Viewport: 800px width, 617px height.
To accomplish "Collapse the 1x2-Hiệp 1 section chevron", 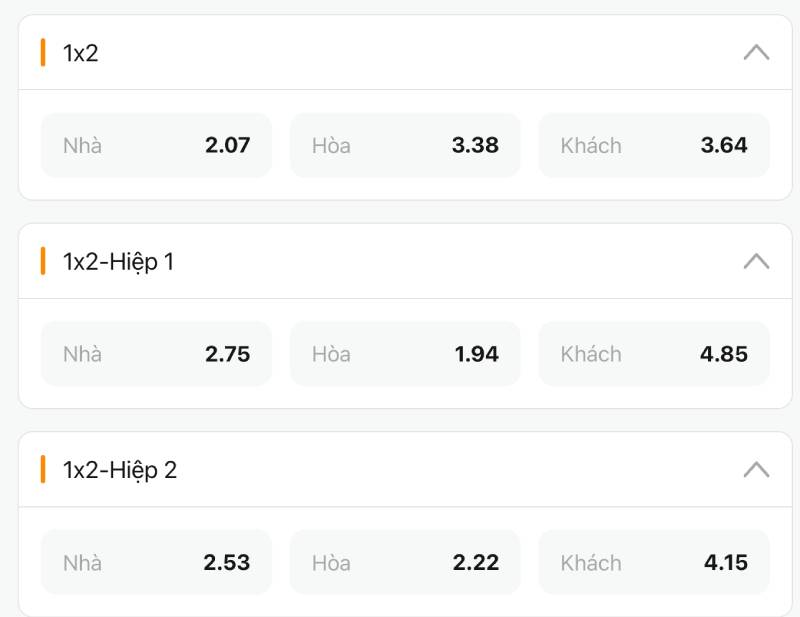I will (x=756, y=262).
